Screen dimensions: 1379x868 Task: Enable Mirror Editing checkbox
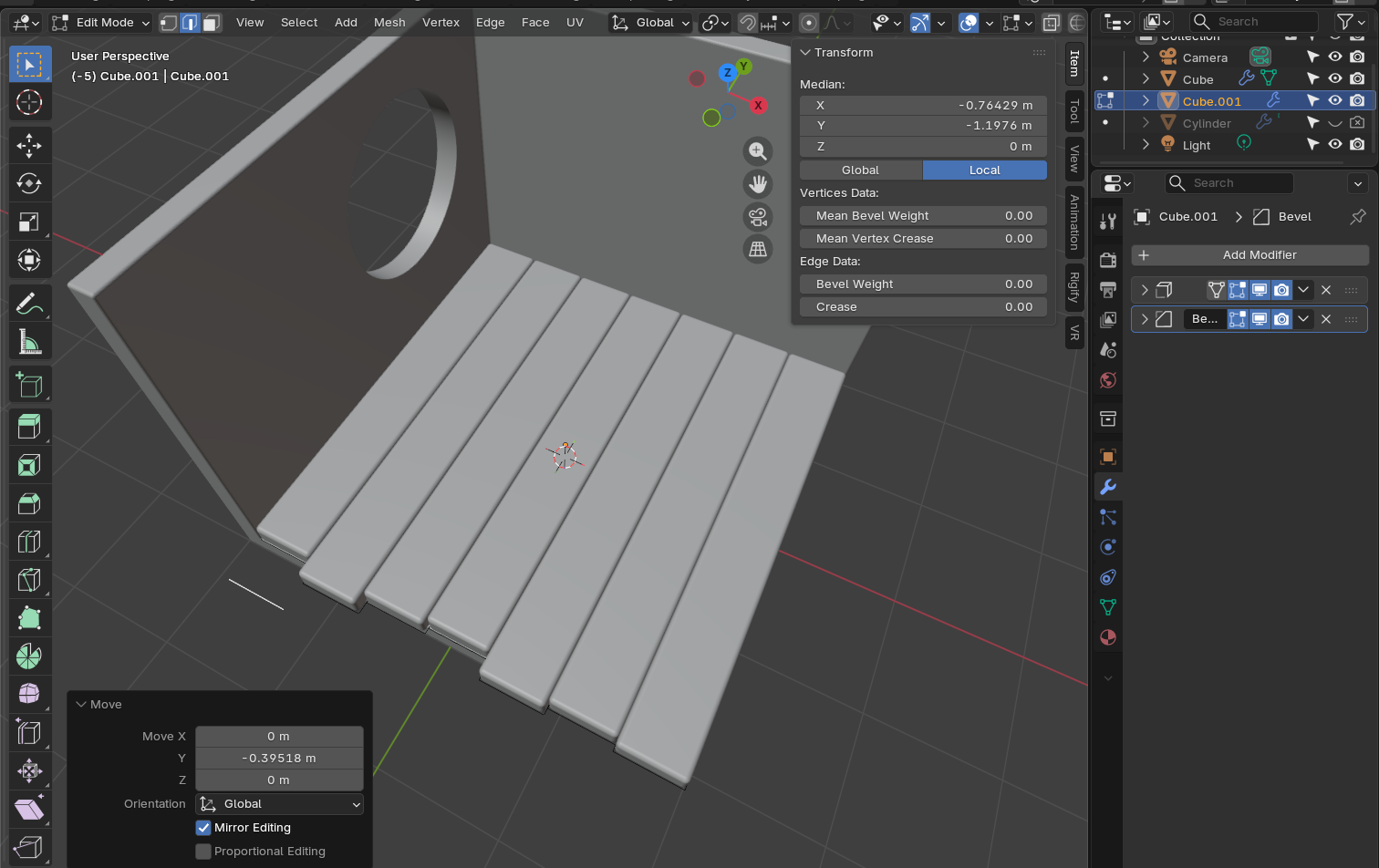coord(203,828)
